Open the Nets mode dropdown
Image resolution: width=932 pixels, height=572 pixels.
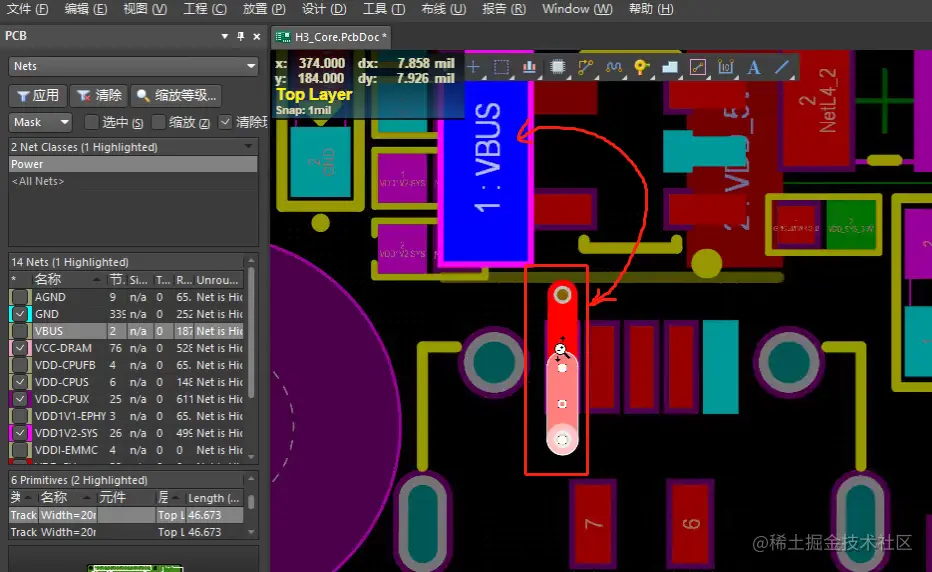point(133,66)
